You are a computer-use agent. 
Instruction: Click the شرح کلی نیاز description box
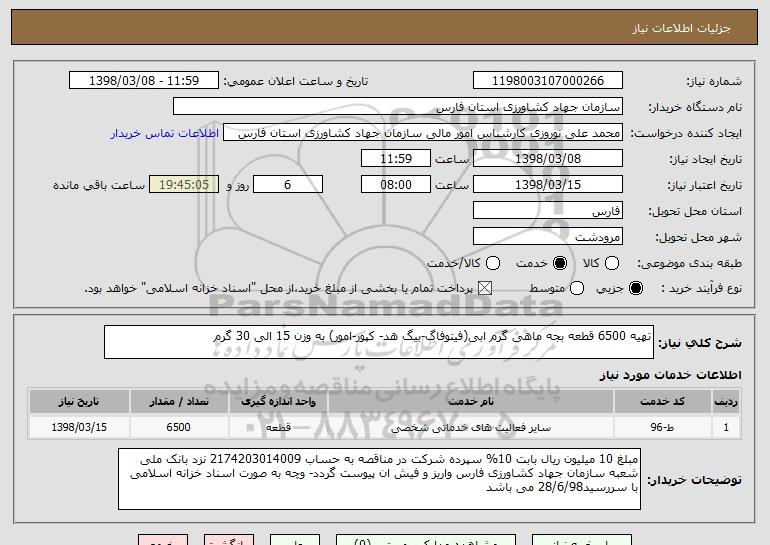click(379, 342)
